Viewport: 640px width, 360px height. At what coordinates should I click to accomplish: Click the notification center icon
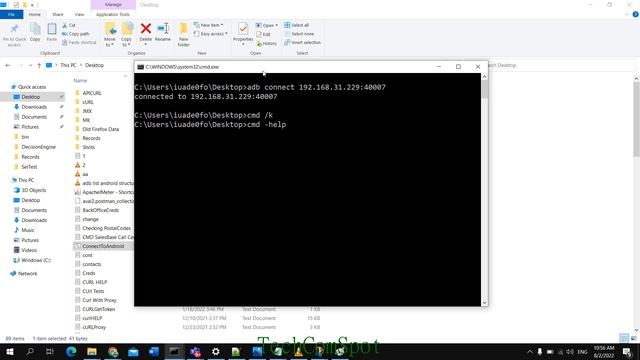(x=627, y=351)
